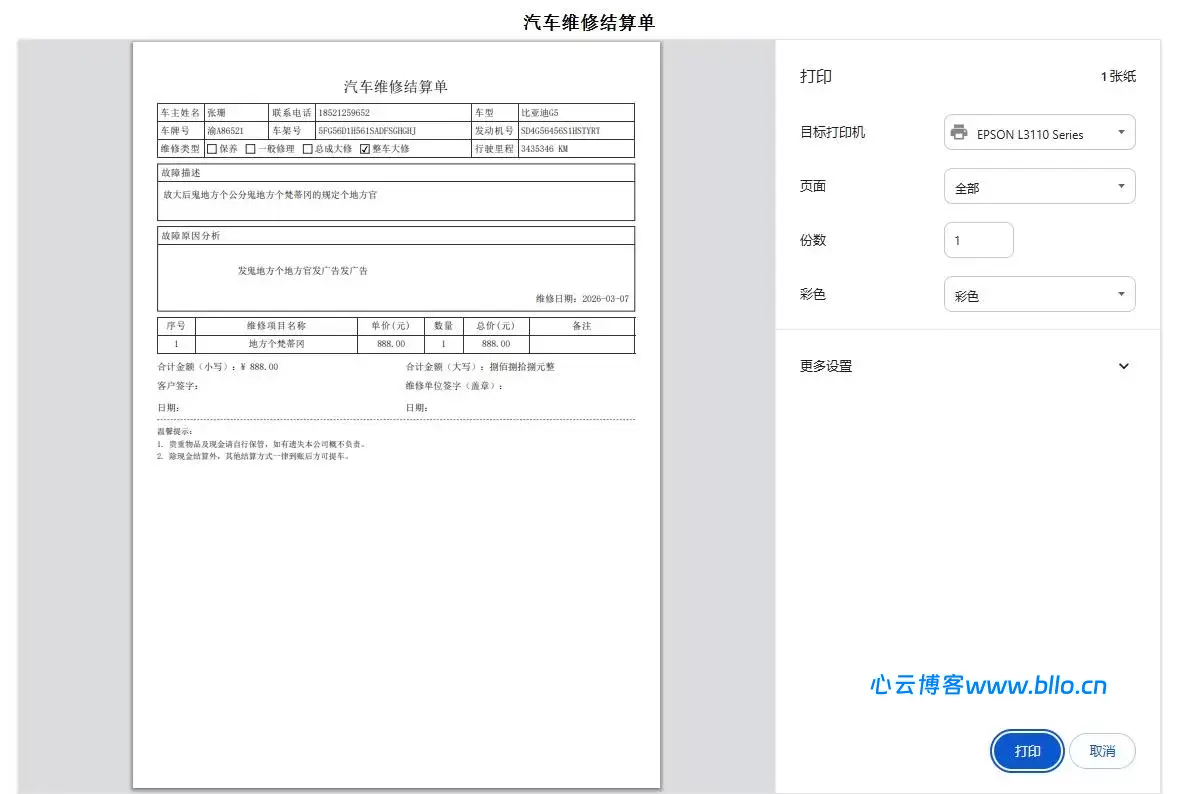Open the 心云博客 www.bllo.cn watermark link
Screen dimensions: 1186x794
(x=988, y=686)
